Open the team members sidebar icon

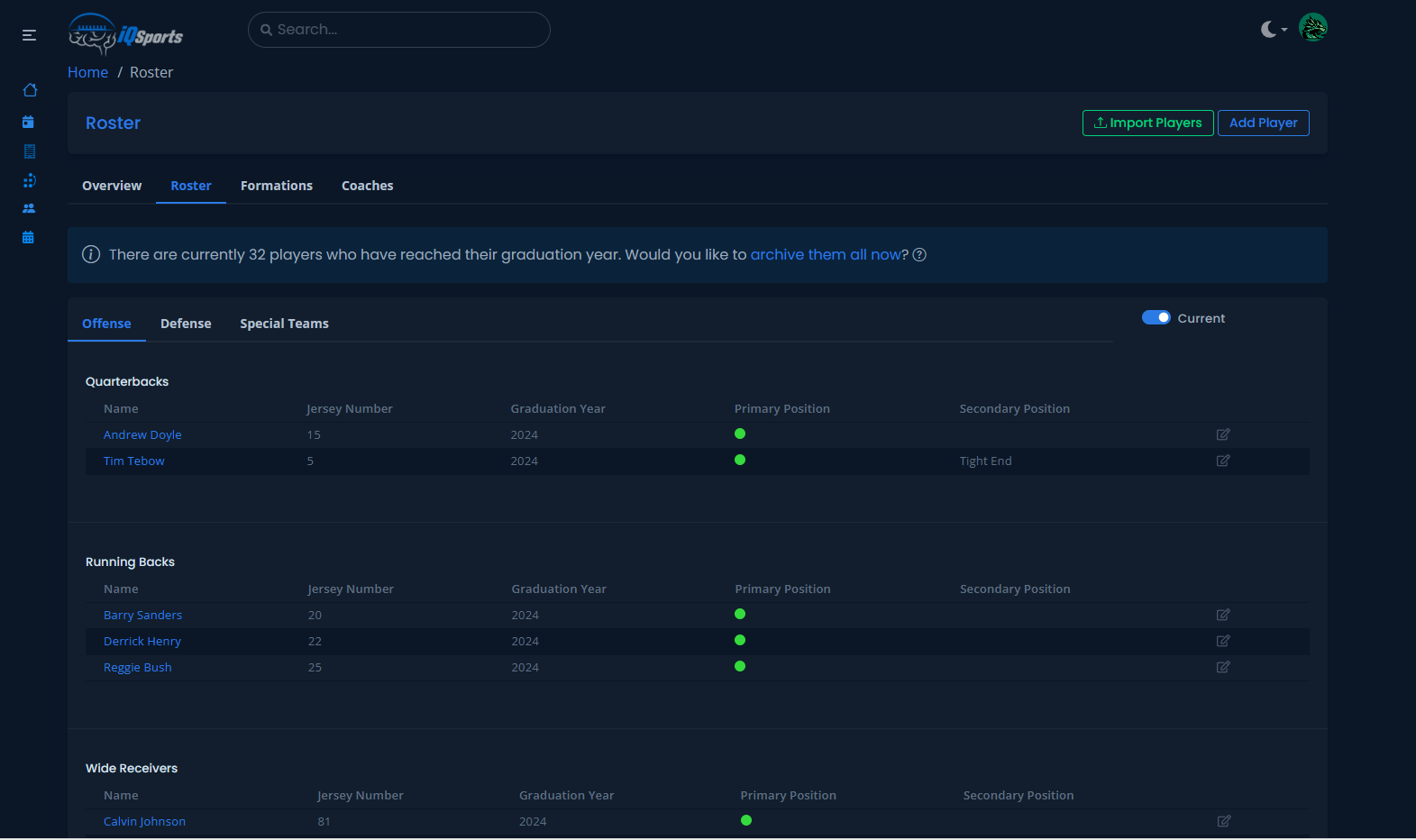point(29,208)
